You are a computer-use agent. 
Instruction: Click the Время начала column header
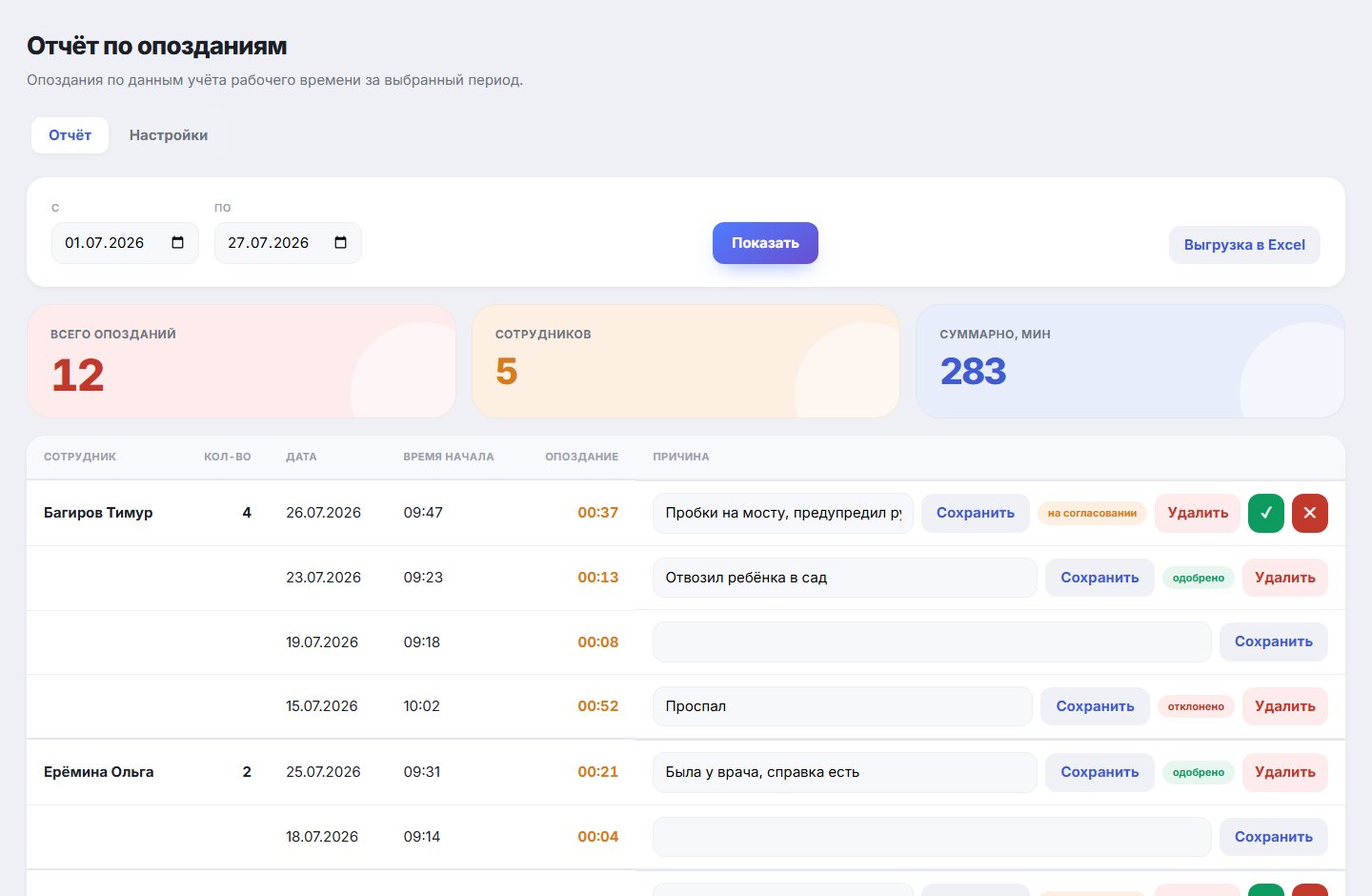tap(449, 457)
